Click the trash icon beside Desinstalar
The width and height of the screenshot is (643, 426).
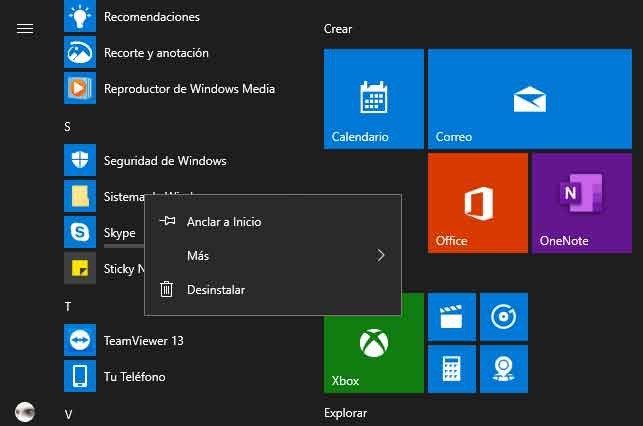pos(166,289)
